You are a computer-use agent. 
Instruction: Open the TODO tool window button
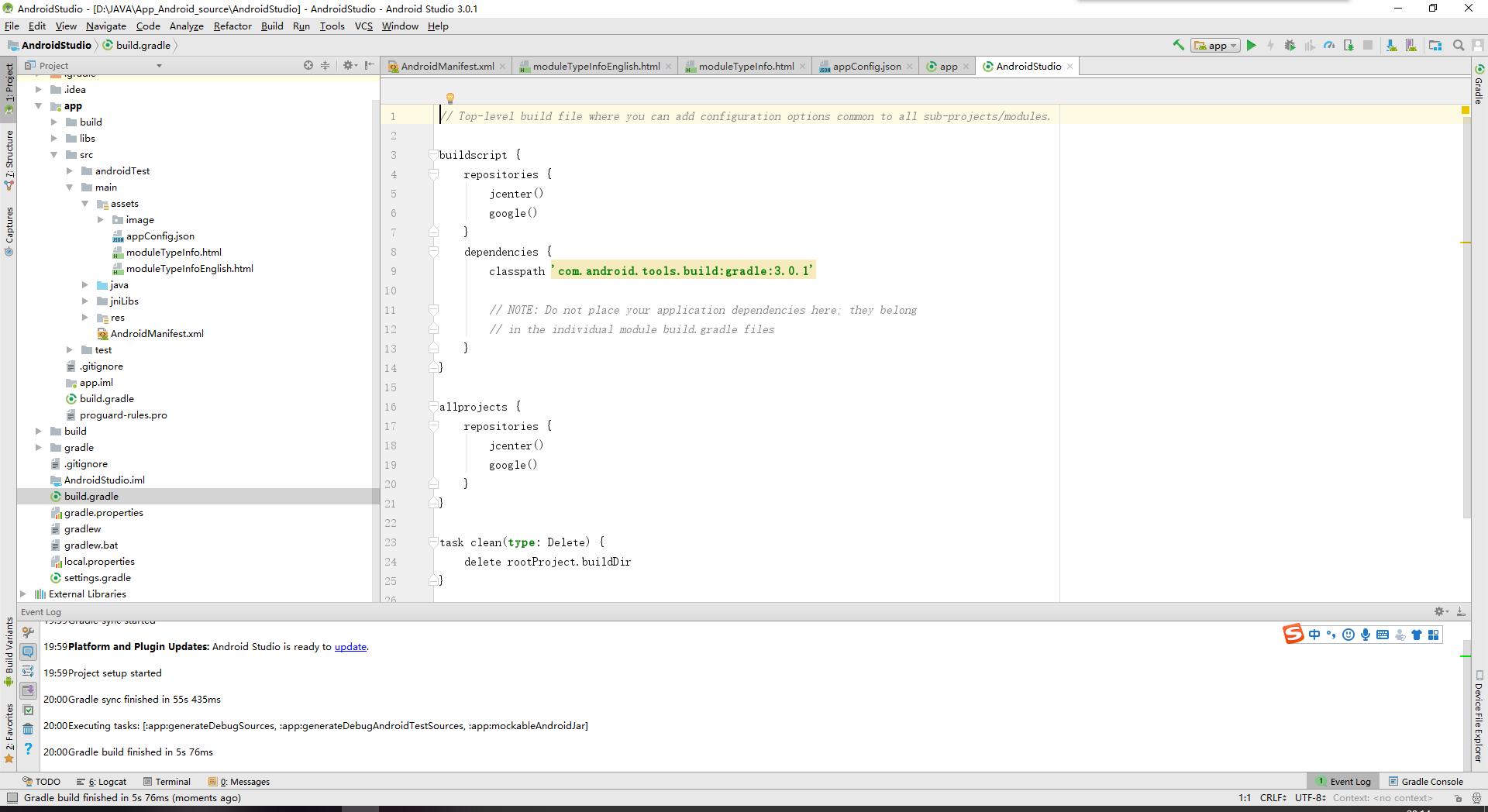[41, 782]
